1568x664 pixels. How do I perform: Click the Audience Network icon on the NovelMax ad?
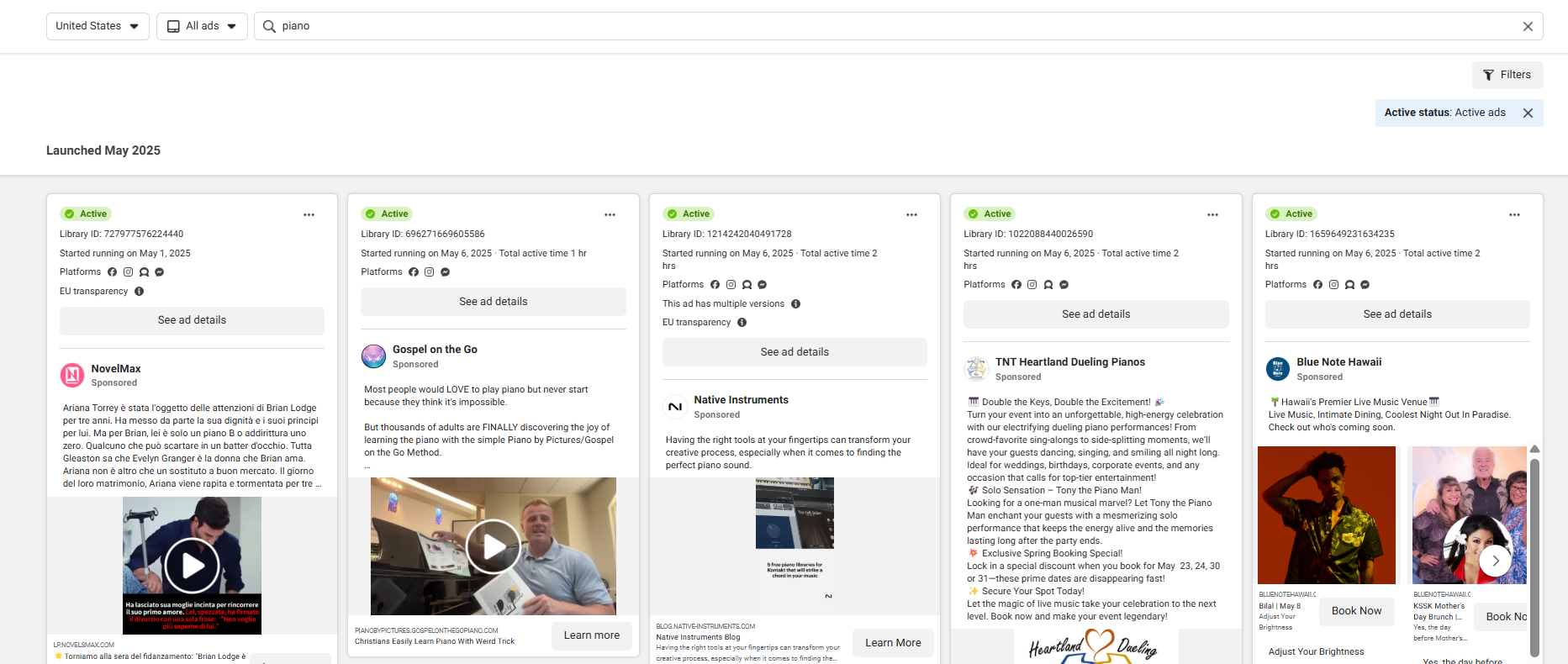coord(144,272)
